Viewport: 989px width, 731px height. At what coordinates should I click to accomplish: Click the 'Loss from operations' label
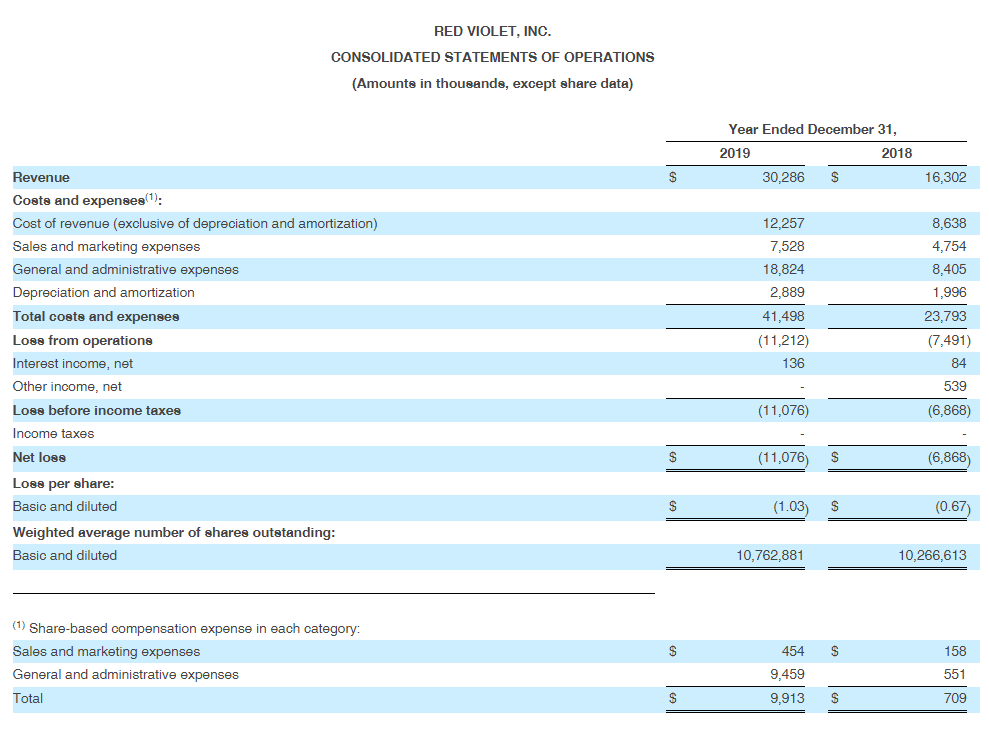(83, 341)
